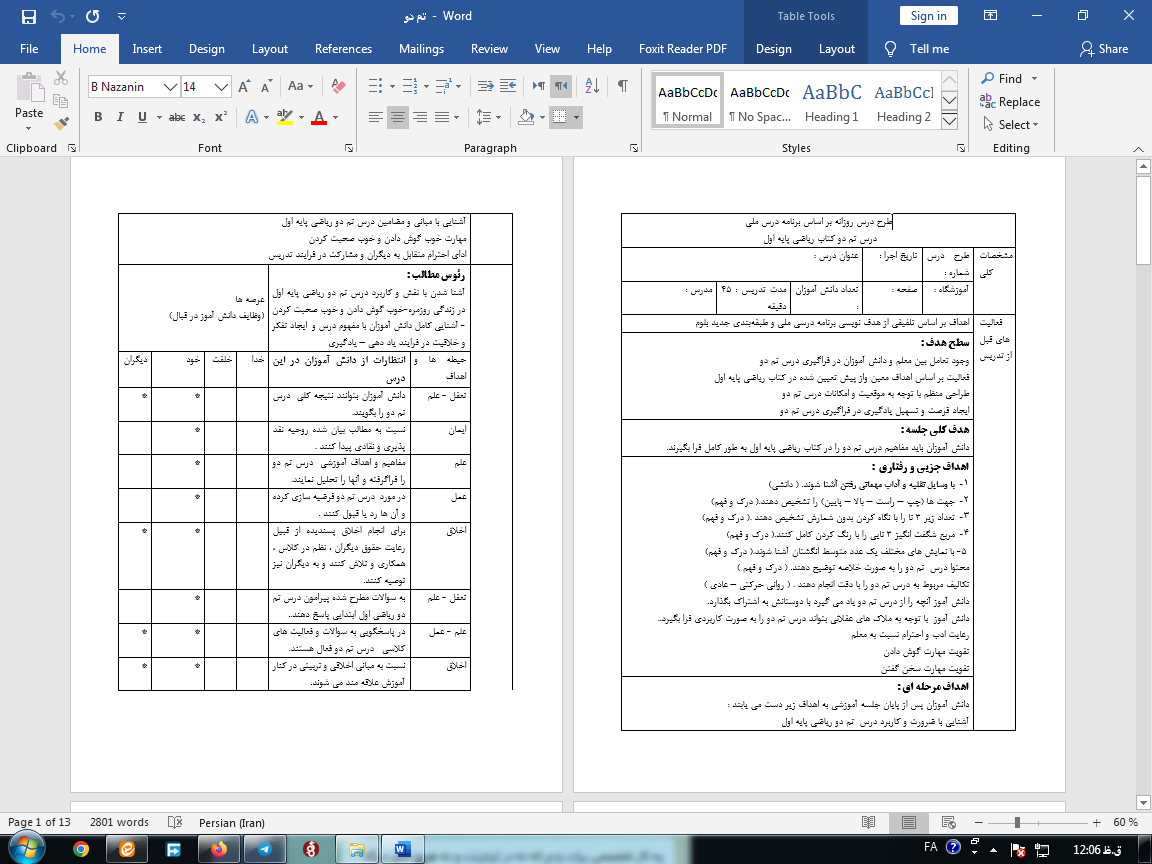Click the Increase Indent icon
The width and height of the screenshot is (1152, 864).
pyautogui.click(x=511, y=87)
